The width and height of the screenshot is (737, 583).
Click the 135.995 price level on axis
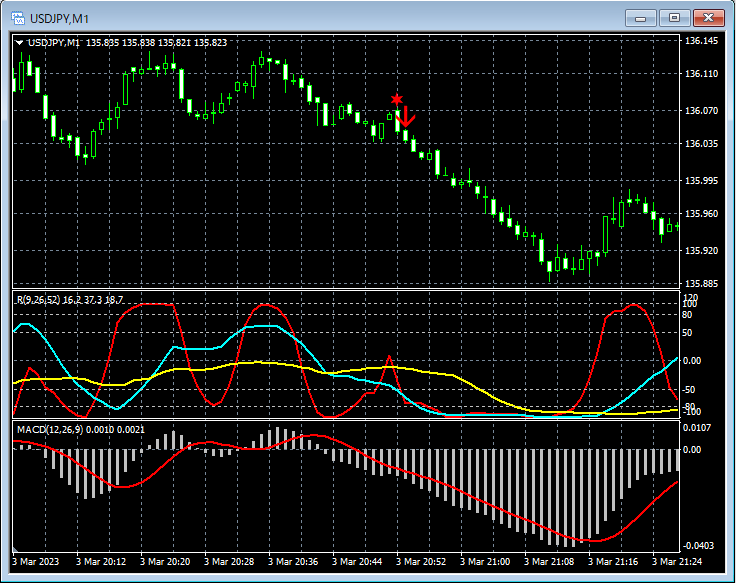(x=703, y=180)
